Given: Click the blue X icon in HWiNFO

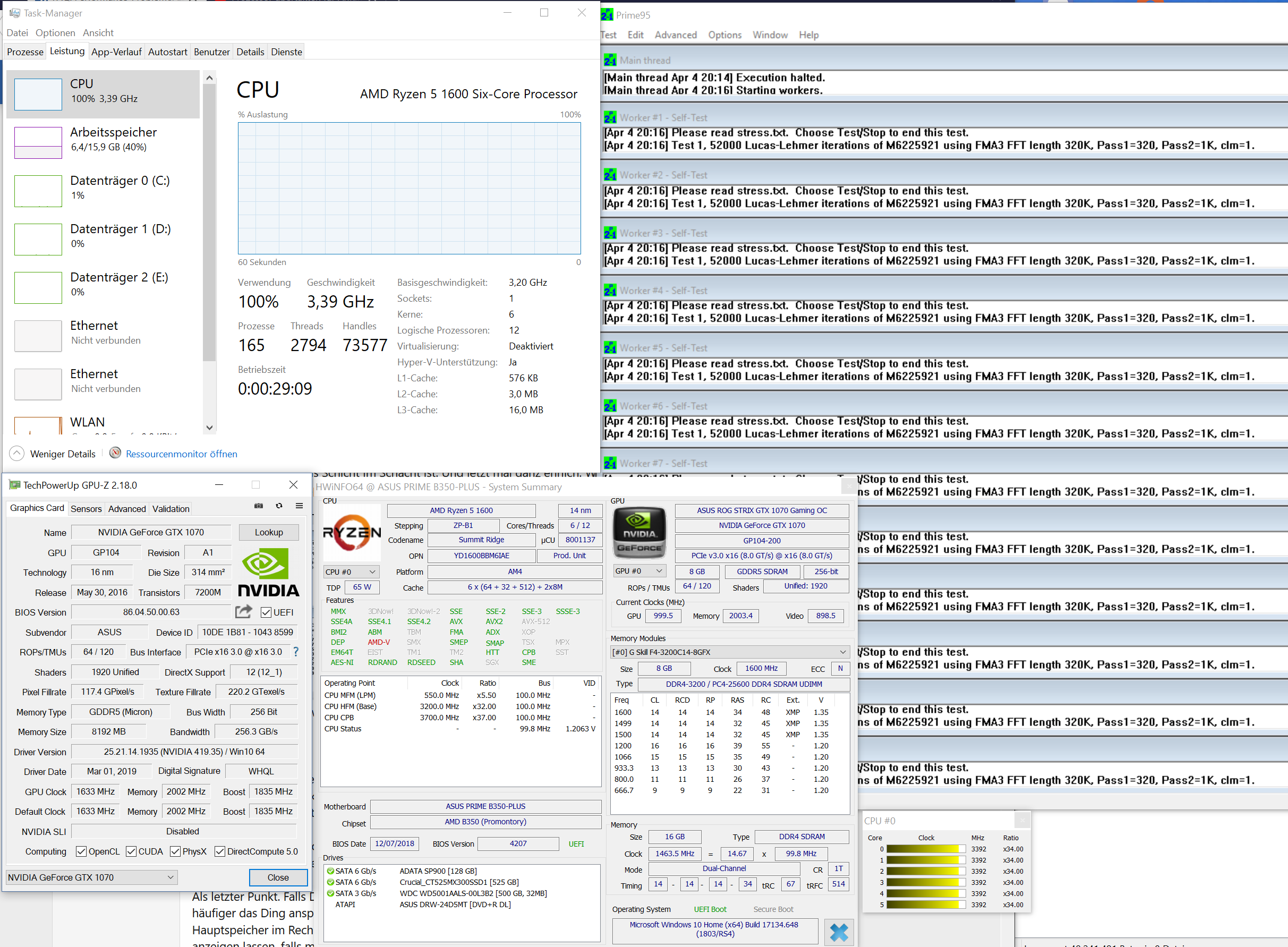Looking at the screenshot, I should tap(839, 932).
